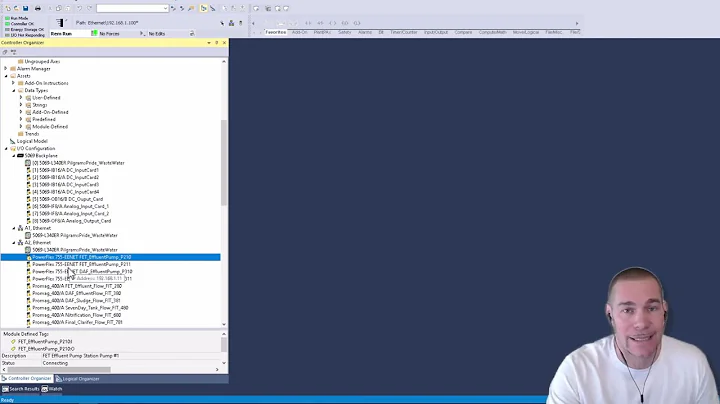Click the controller mode switch icon beside Path
Screen dimensions: 720x404
click(x=60, y=22)
